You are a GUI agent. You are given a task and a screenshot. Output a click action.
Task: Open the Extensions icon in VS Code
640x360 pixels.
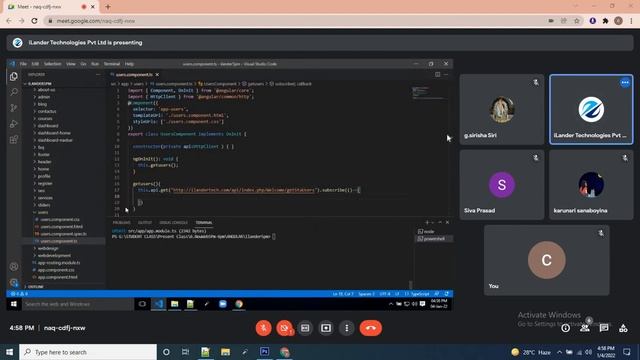click(x=14, y=140)
